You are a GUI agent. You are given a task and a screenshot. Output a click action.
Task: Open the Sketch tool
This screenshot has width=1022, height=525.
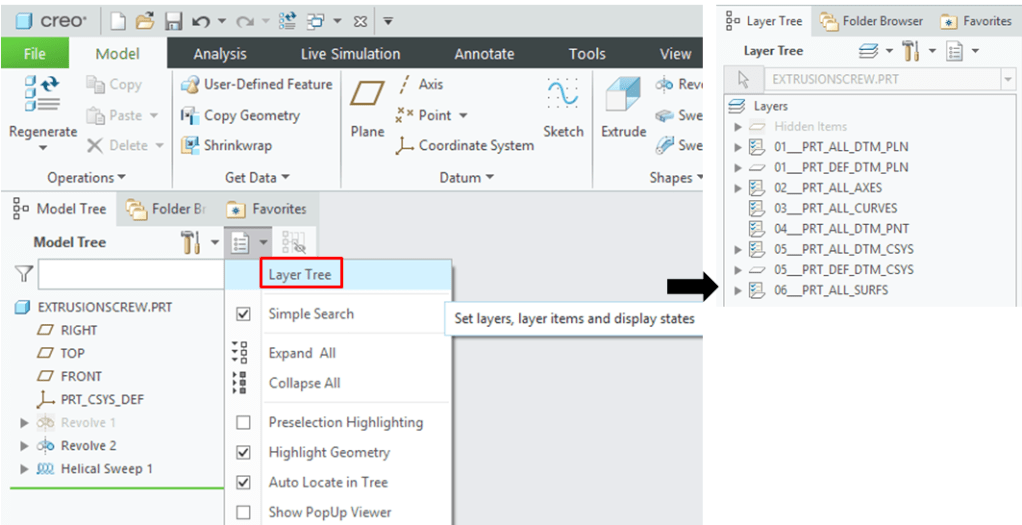[x=563, y=108]
